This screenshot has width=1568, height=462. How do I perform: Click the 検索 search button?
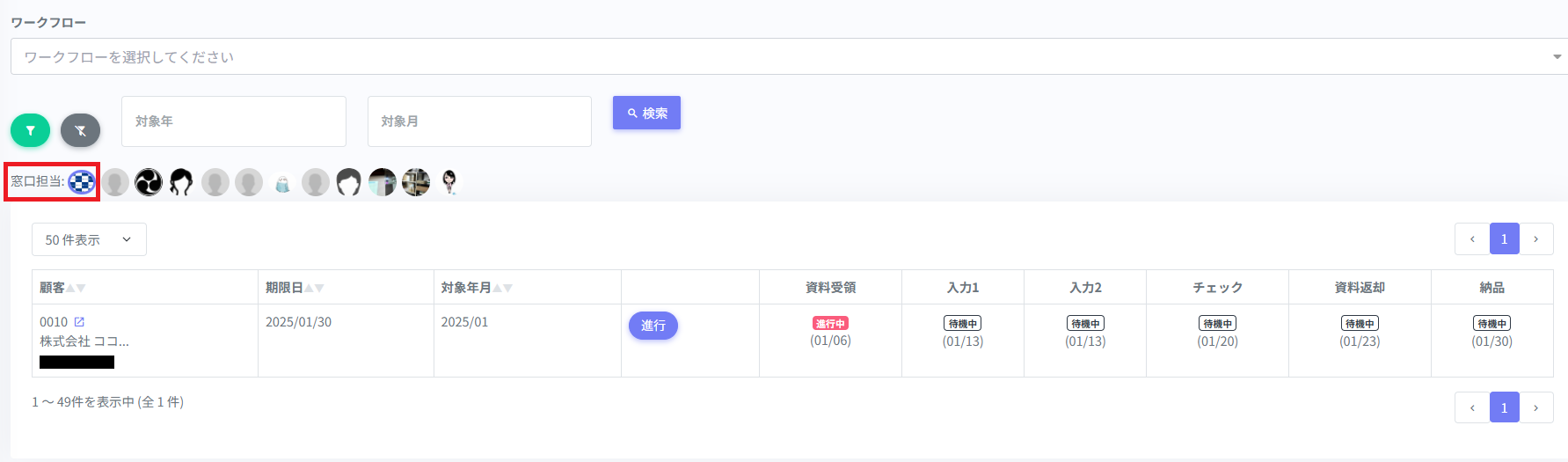point(646,113)
